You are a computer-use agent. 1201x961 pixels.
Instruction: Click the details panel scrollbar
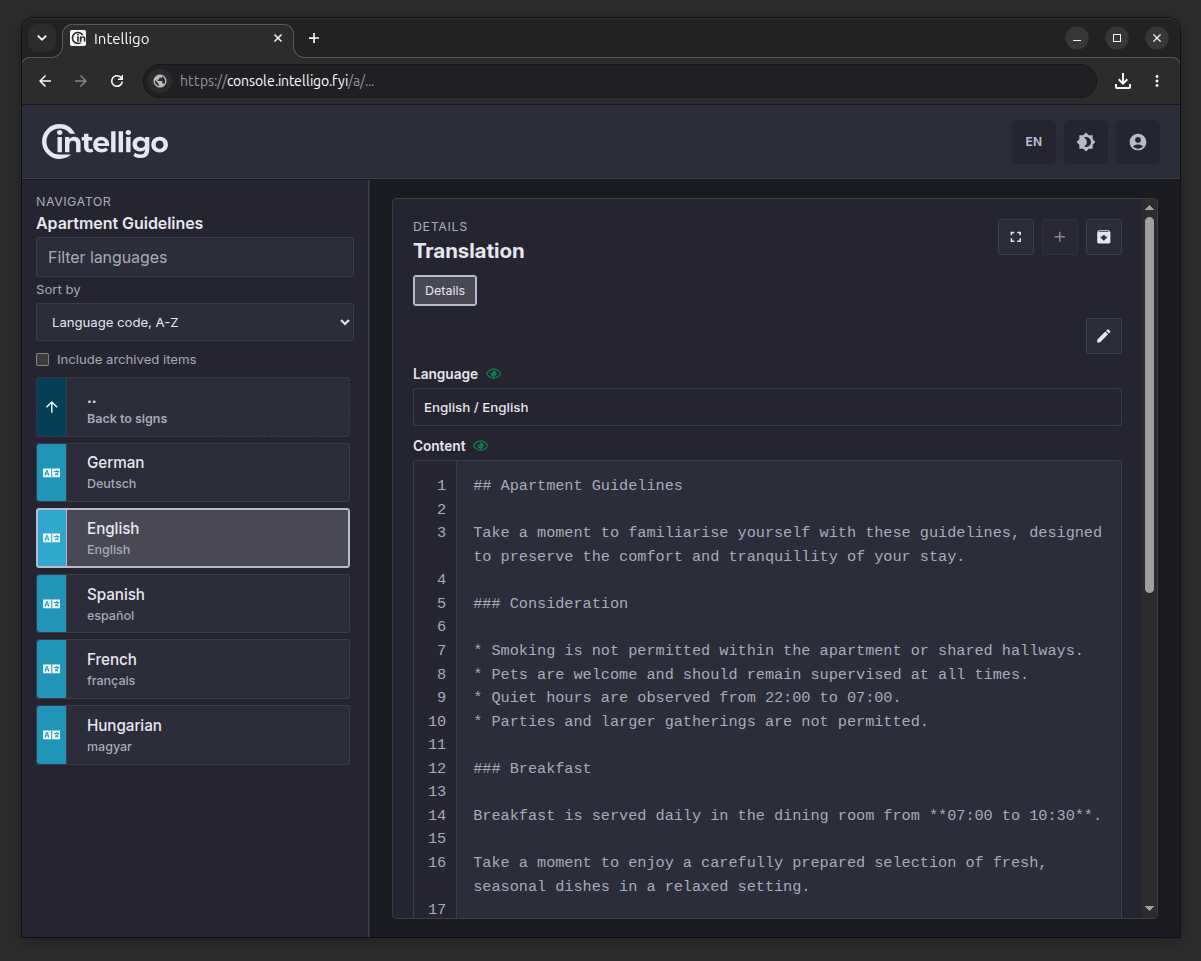[1150, 405]
